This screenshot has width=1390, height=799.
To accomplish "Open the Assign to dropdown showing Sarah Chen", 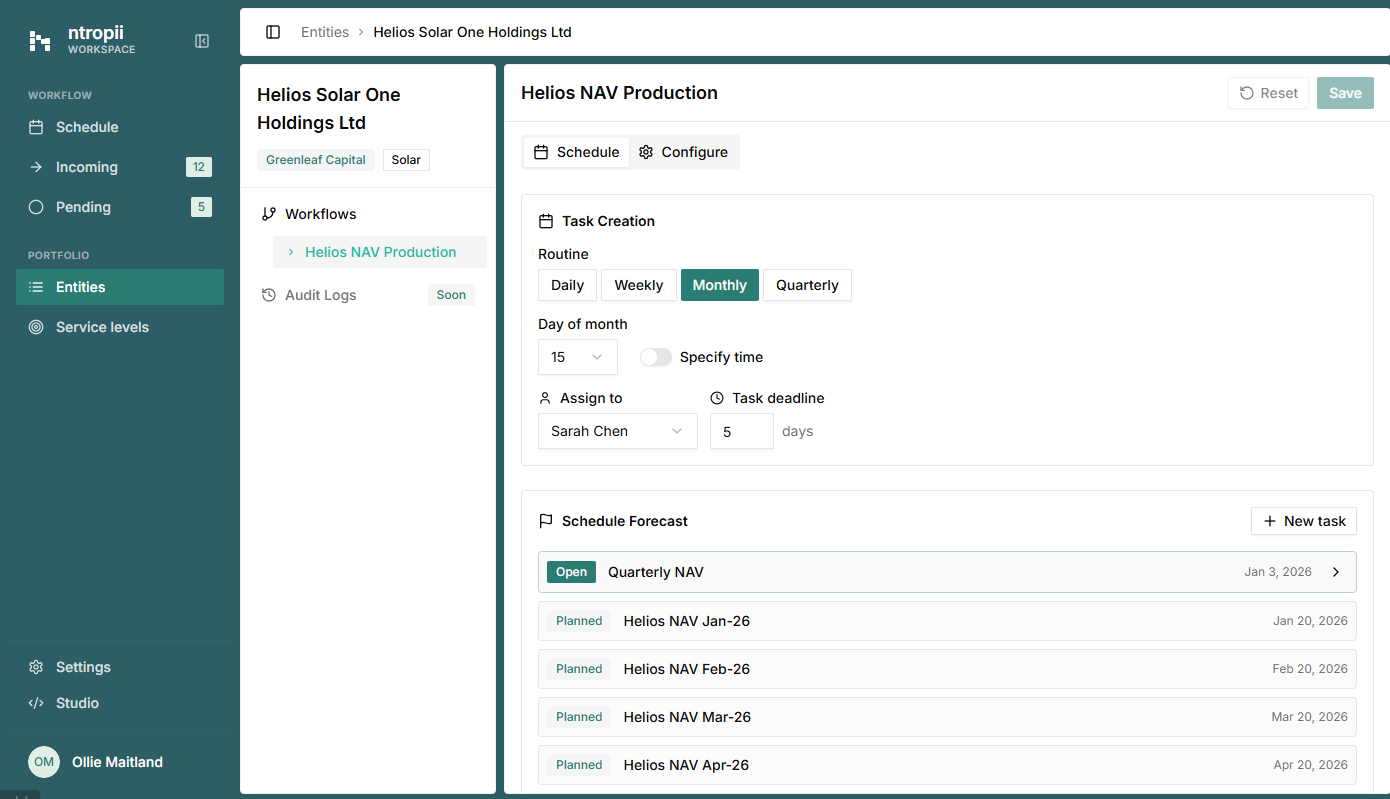I will coord(617,431).
